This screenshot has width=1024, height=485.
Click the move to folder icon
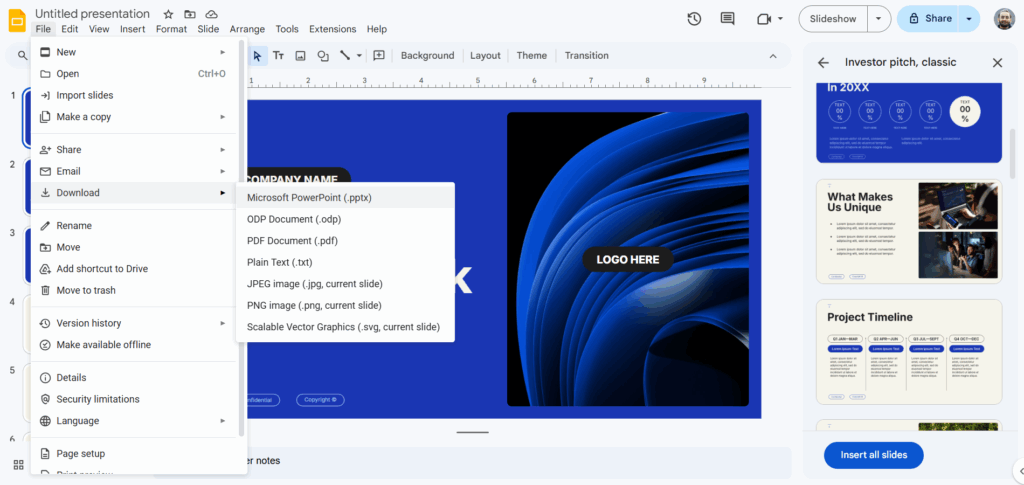point(190,14)
